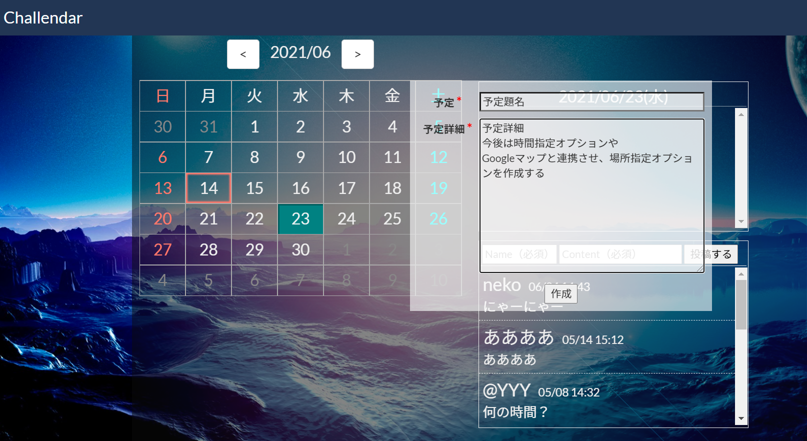
Task: Select June 18 in the calendar
Action: pos(392,188)
